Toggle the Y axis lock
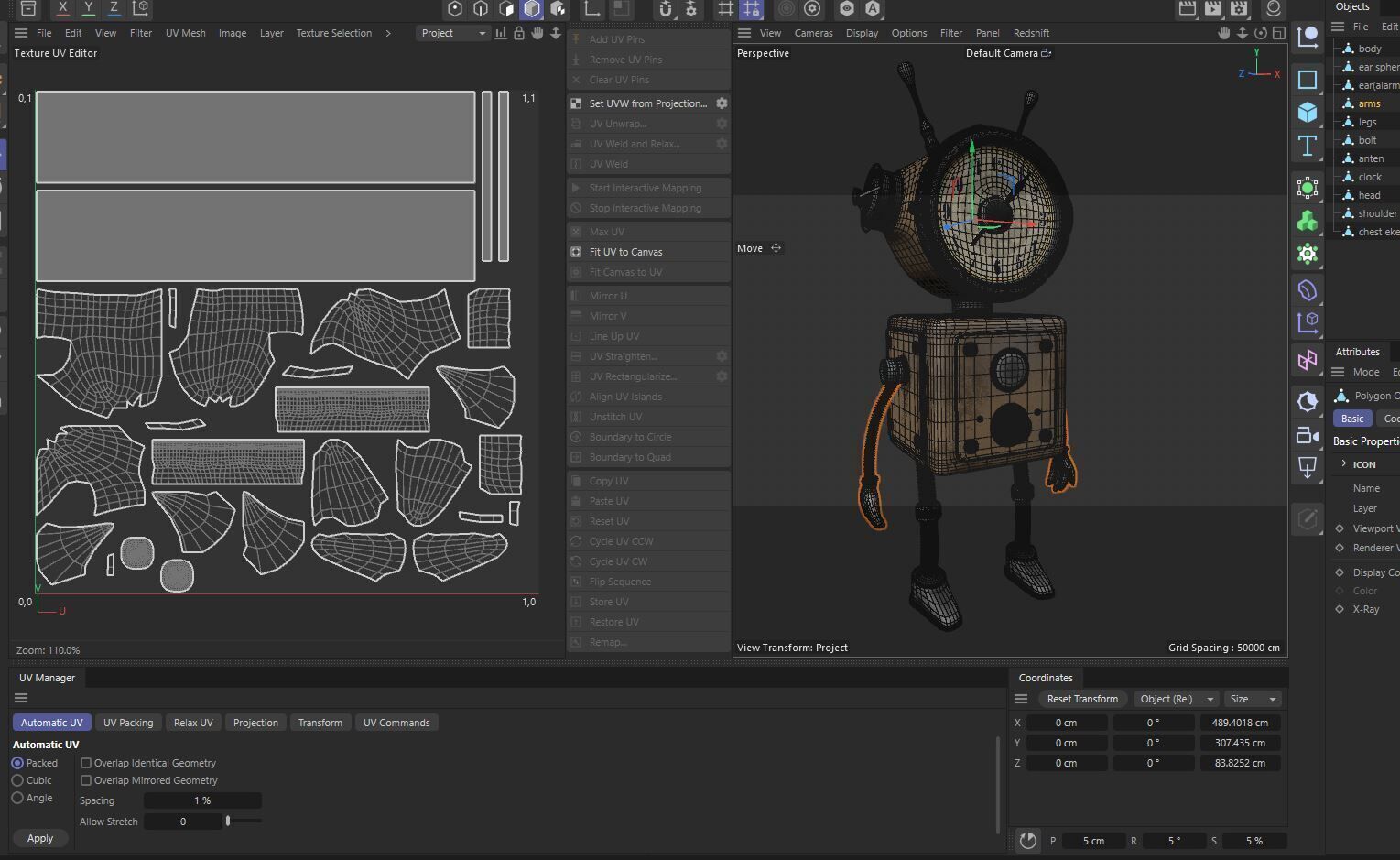The height and width of the screenshot is (860, 1400). [x=88, y=8]
